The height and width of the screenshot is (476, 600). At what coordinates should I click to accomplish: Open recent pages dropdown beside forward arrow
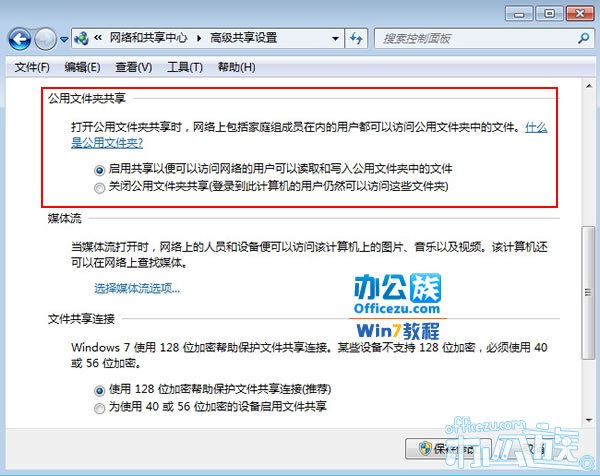click(x=64, y=39)
